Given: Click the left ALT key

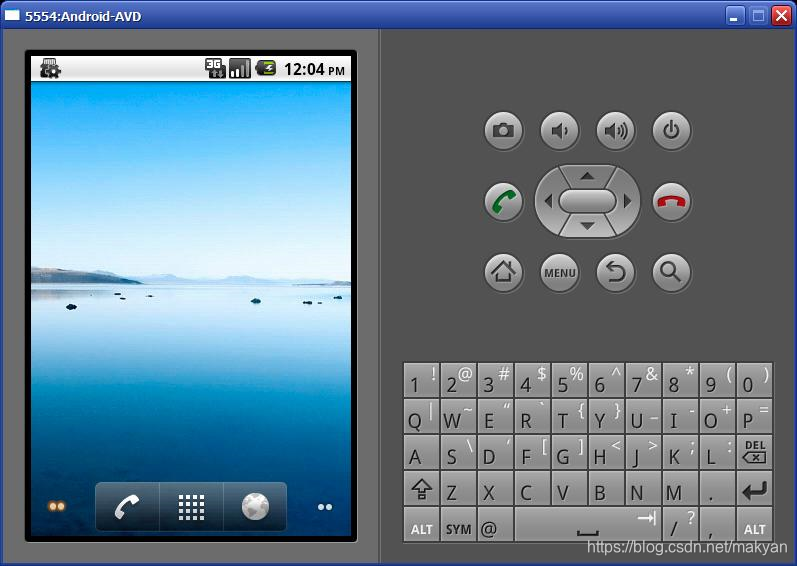Looking at the screenshot, I should click(421, 524).
